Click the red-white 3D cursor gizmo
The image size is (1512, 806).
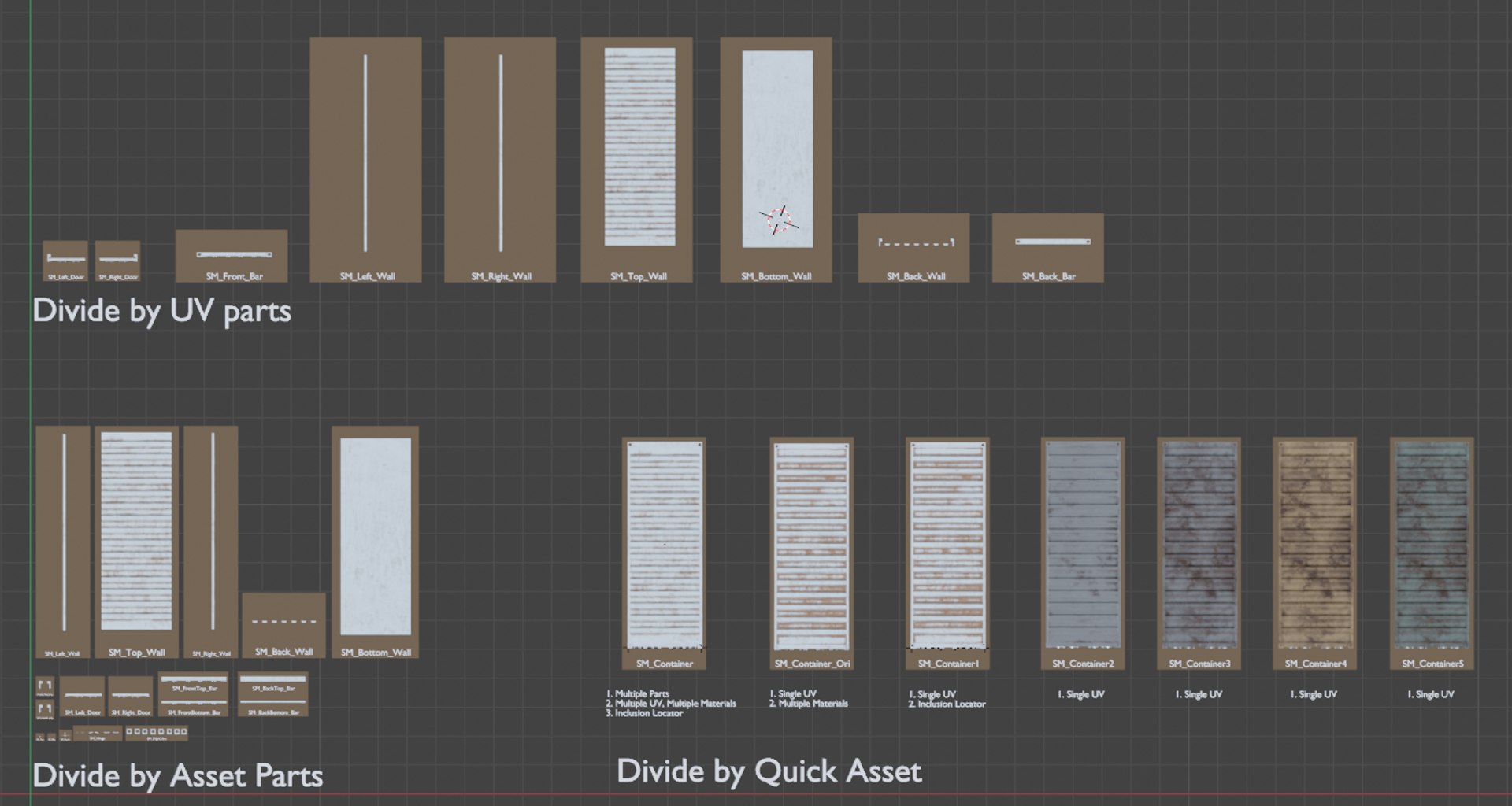pyautogui.click(x=779, y=220)
